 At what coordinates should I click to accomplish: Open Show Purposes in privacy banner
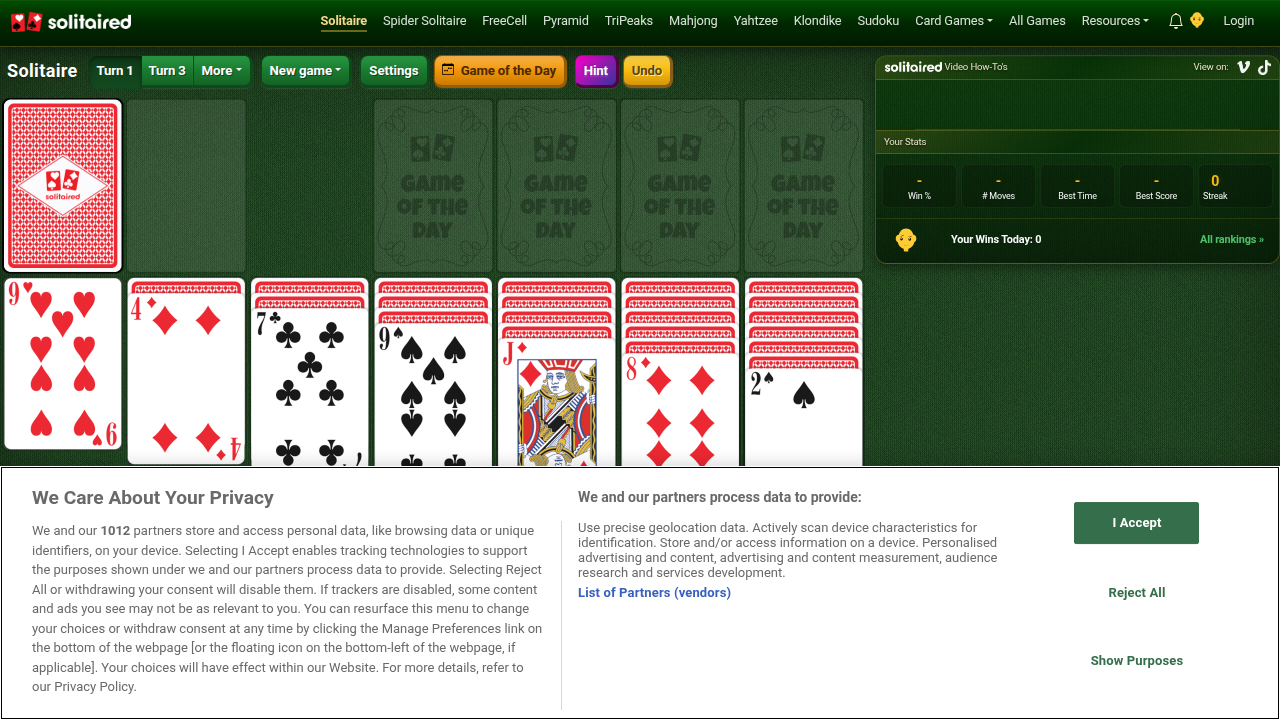pyautogui.click(x=1136, y=661)
